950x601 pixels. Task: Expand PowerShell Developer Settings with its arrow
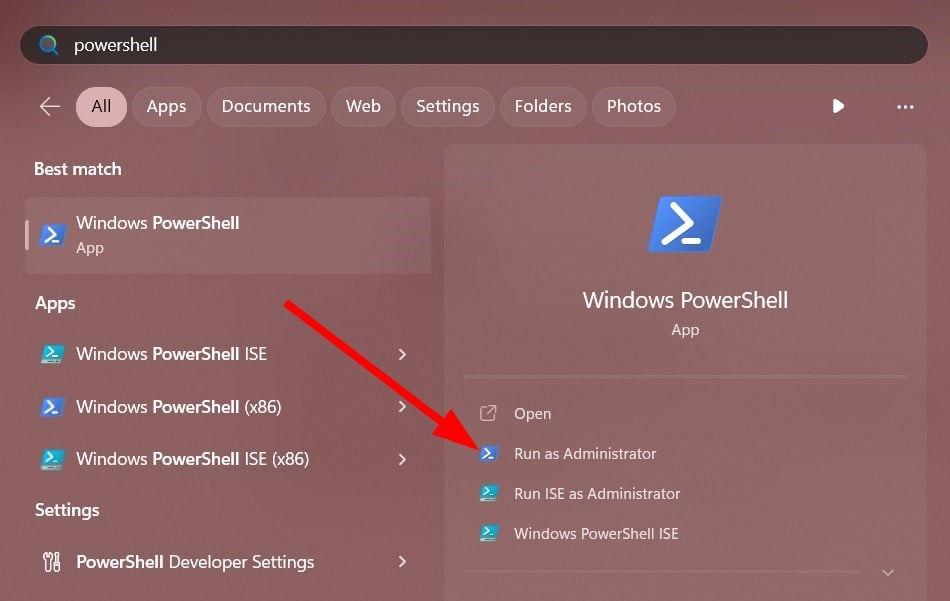click(402, 561)
